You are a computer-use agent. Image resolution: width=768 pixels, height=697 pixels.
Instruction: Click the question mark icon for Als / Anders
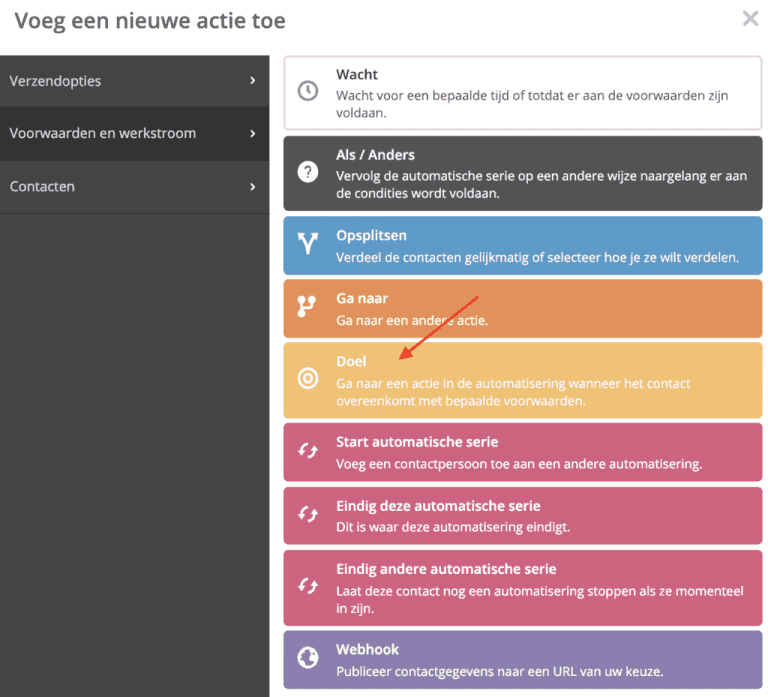tap(308, 172)
